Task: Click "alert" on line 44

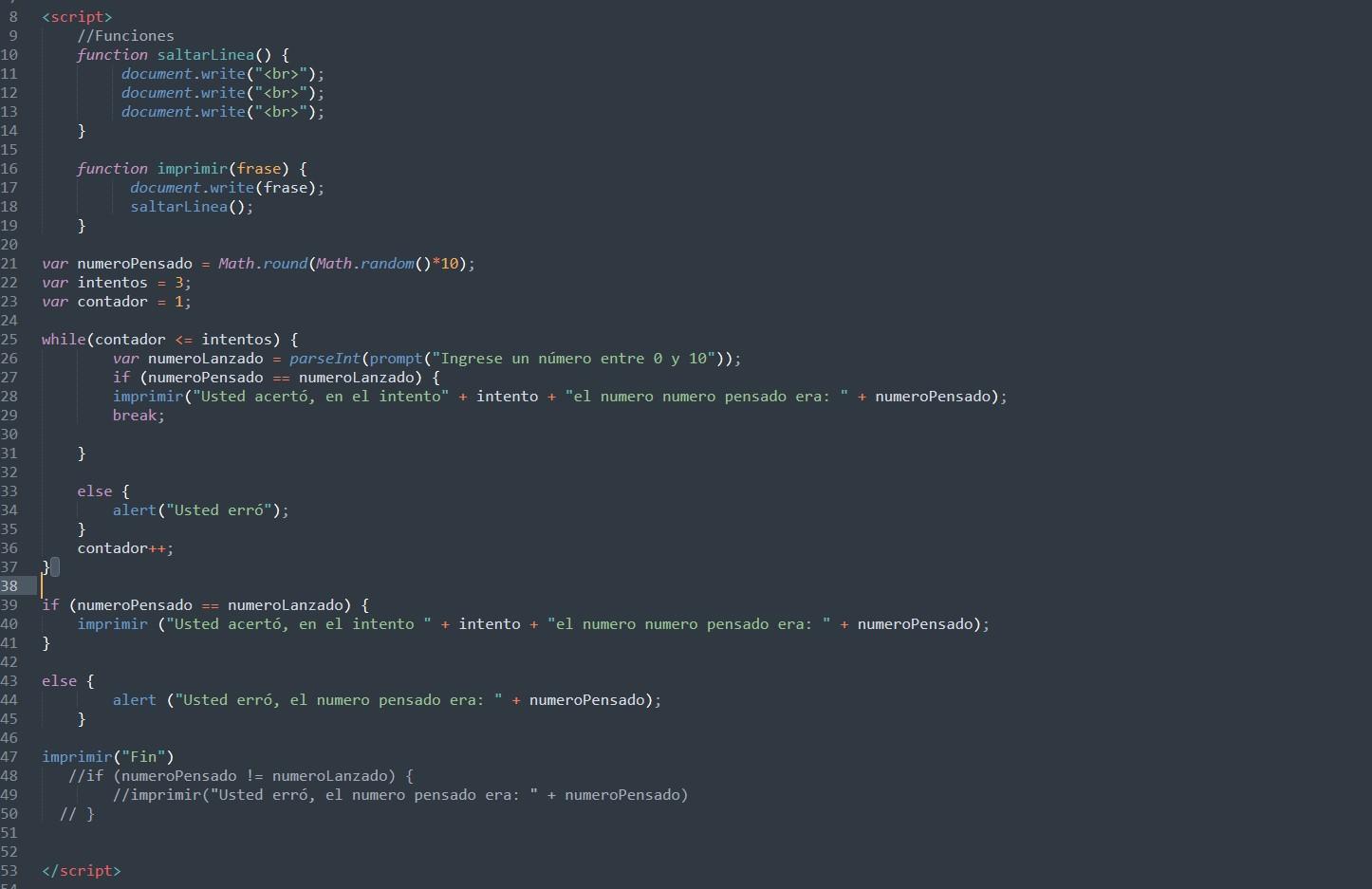Action: pyautogui.click(x=135, y=700)
